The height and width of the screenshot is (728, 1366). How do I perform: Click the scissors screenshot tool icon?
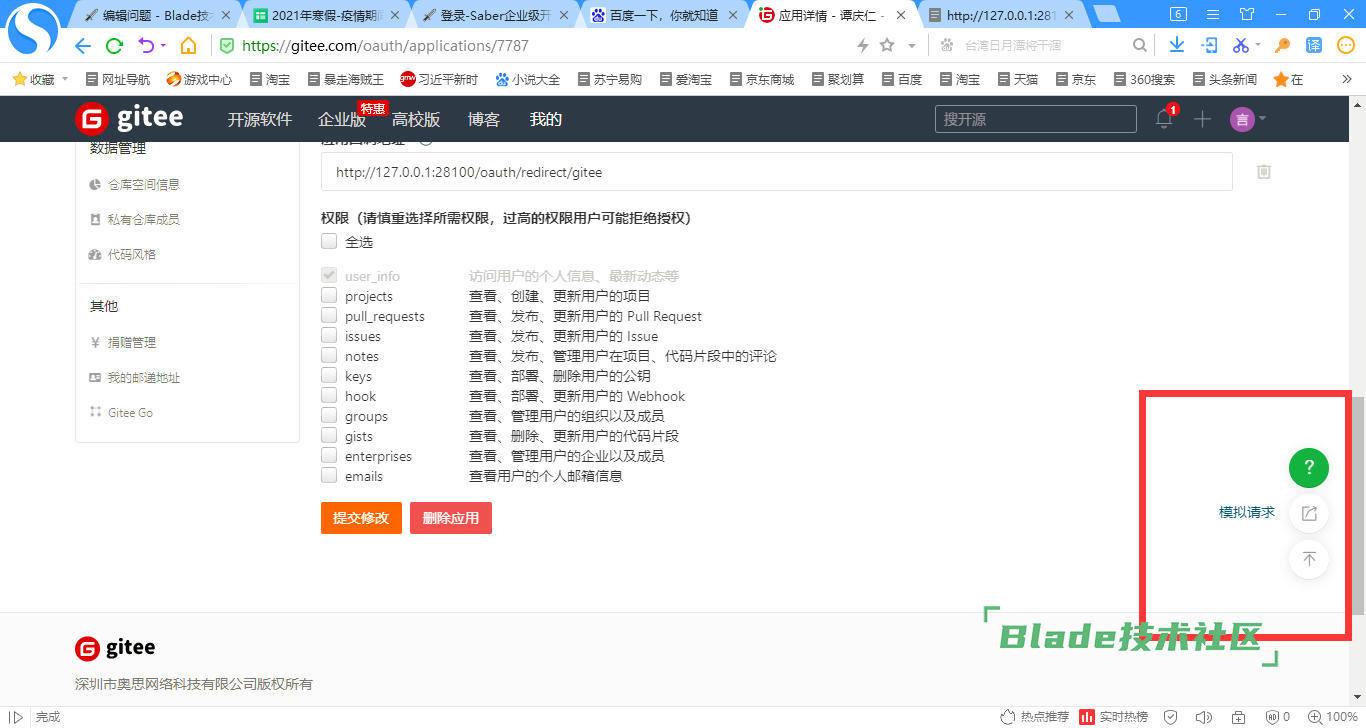(x=1241, y=45)
